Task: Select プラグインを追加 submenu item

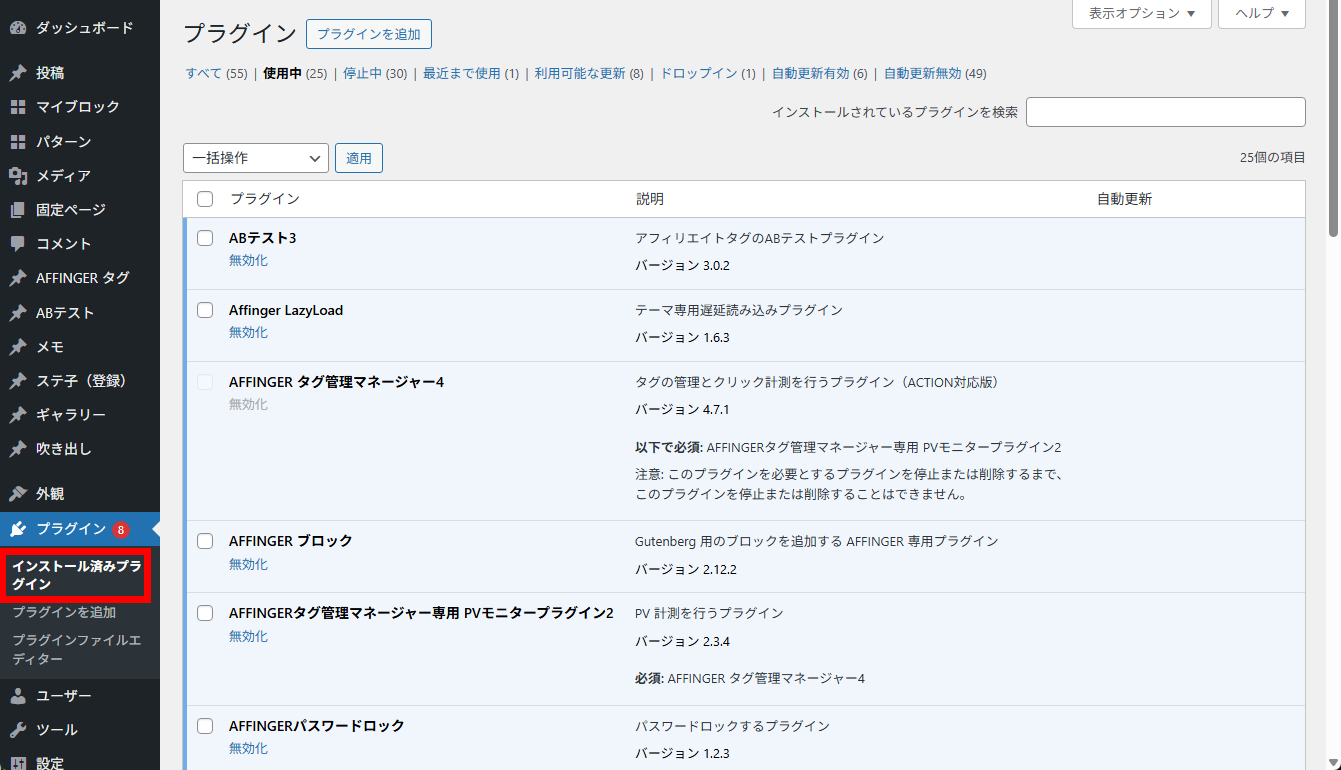Action: [x=64, y=612]
